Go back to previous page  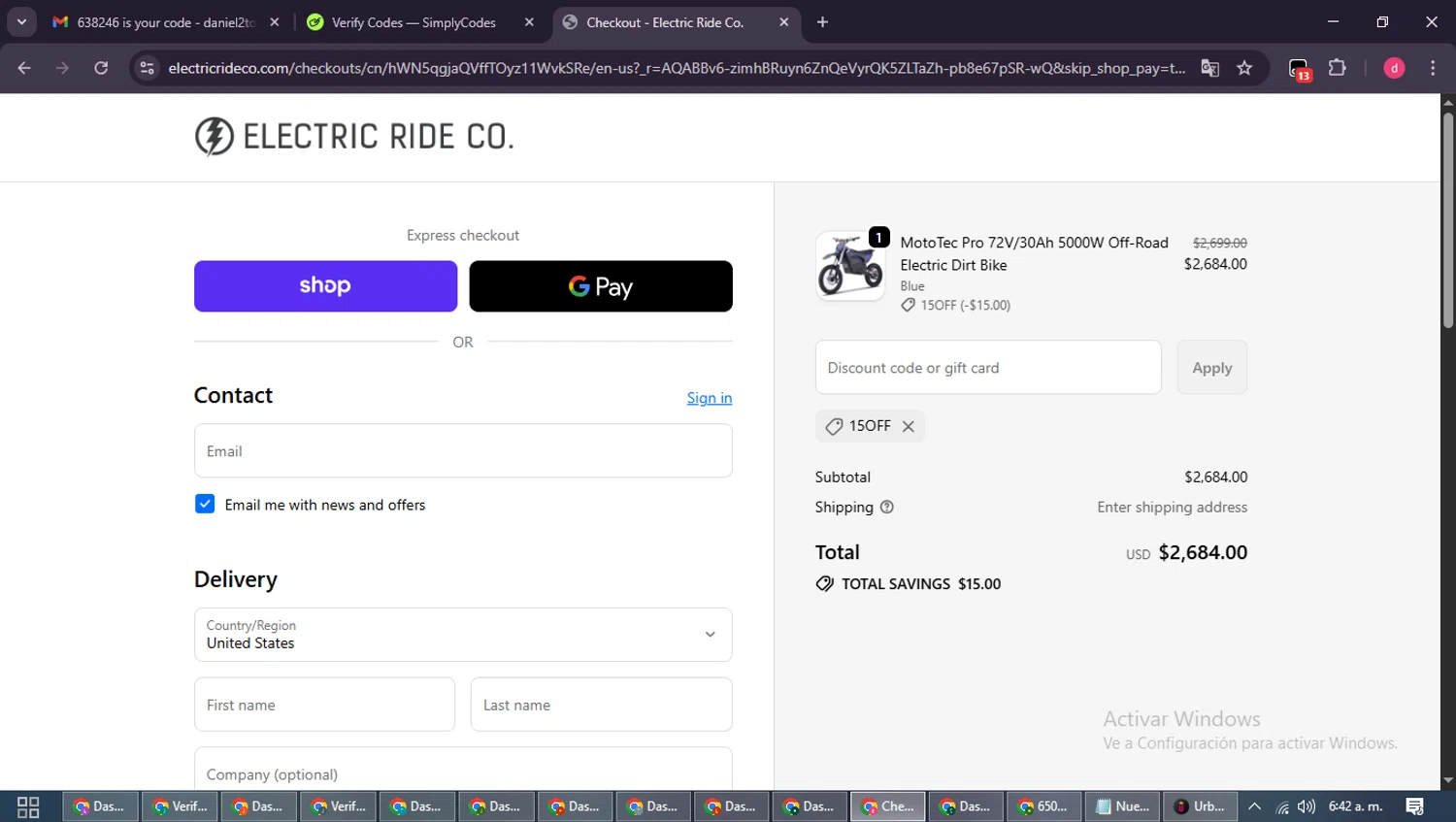tap(24, 68)
